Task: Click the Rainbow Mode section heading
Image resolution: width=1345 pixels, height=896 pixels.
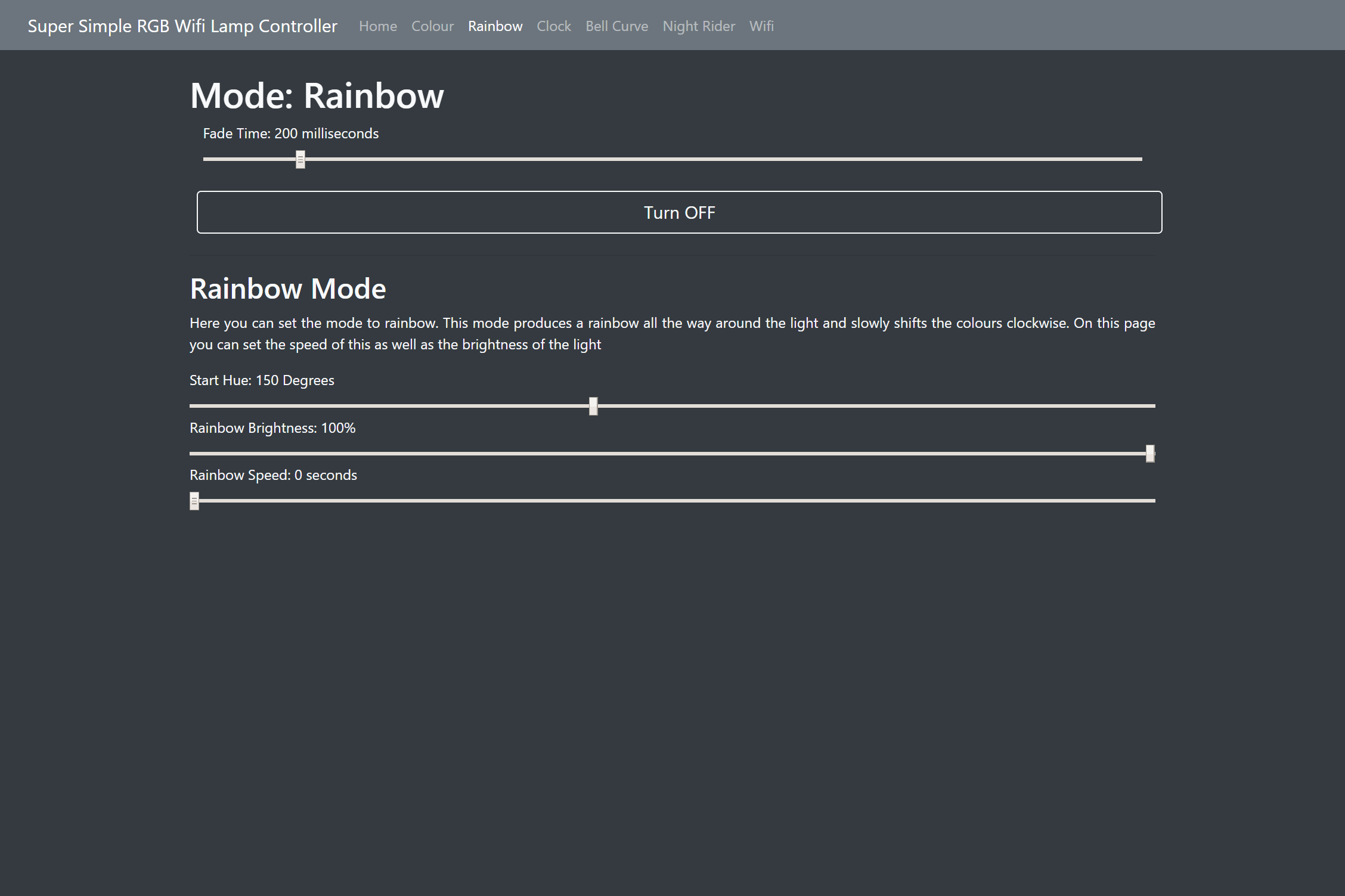Action: click(x=287, y=289)
